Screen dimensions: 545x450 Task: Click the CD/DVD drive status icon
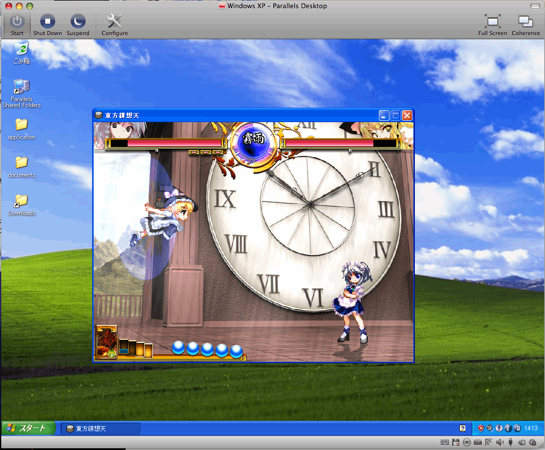coord(467,442)
